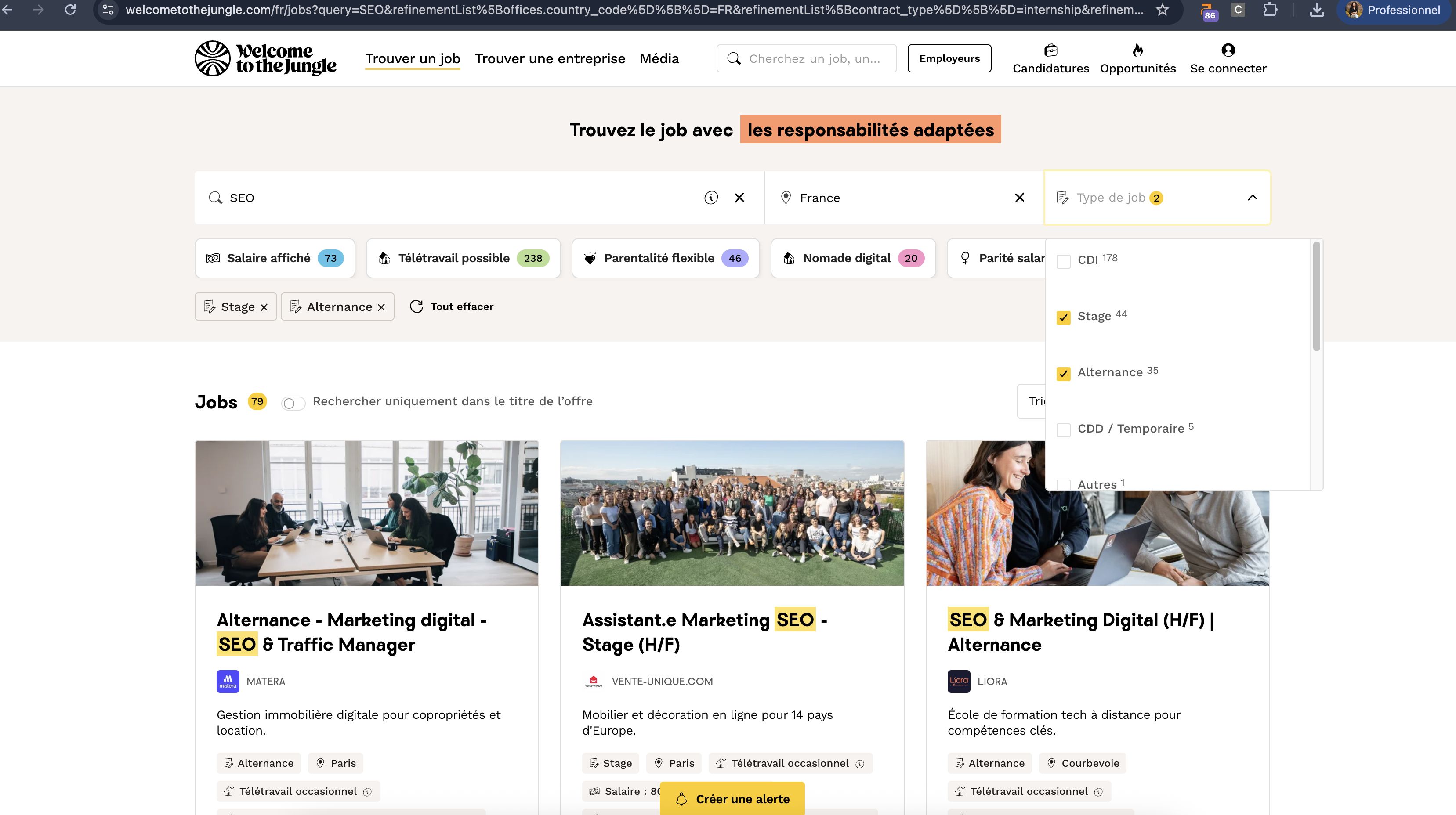1456x815 pixels.
Task: Click the Welcome to the Jungle logo
Action: [x=266, y=58]
